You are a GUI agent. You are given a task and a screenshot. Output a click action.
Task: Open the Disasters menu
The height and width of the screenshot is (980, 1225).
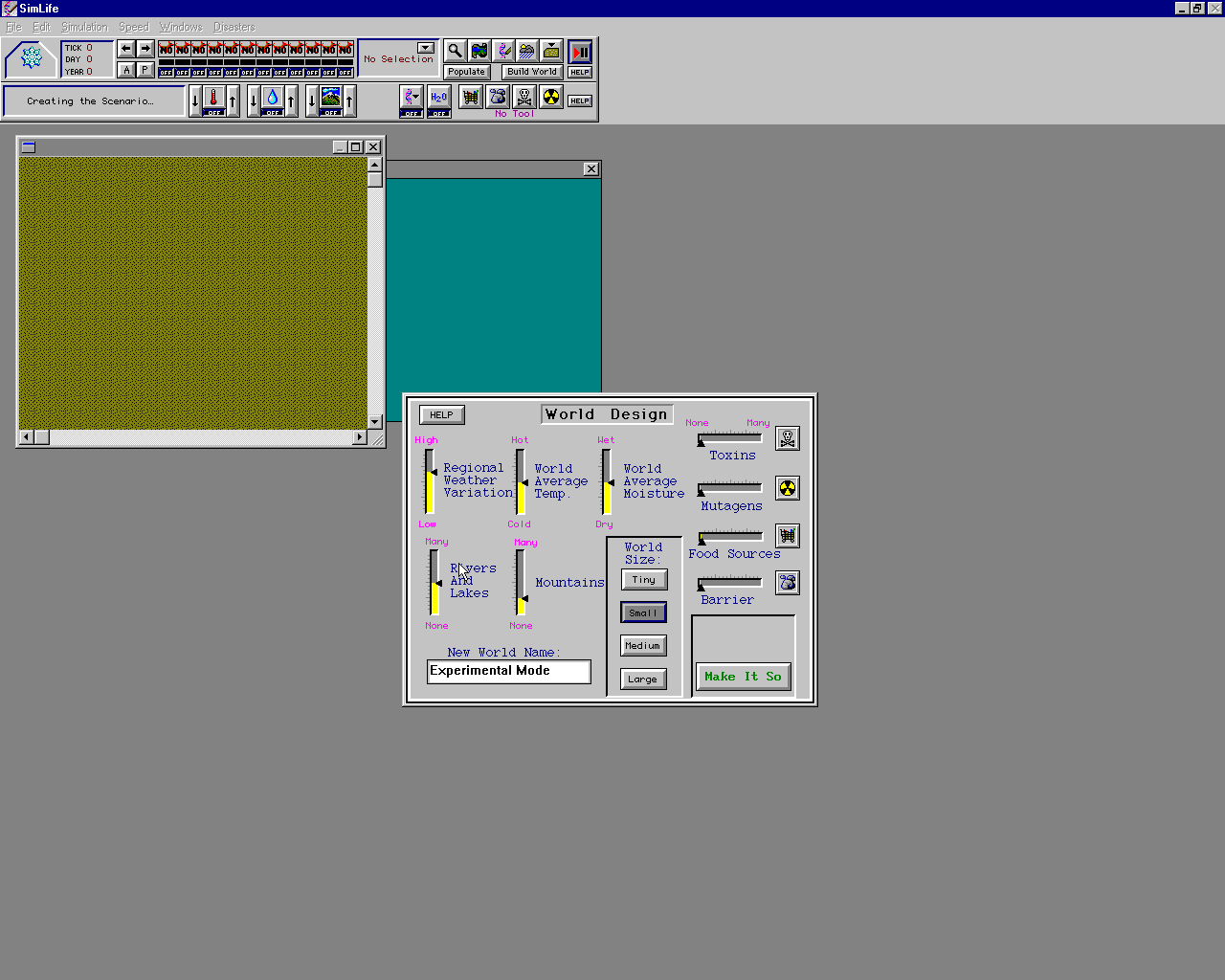coord(234,27)
